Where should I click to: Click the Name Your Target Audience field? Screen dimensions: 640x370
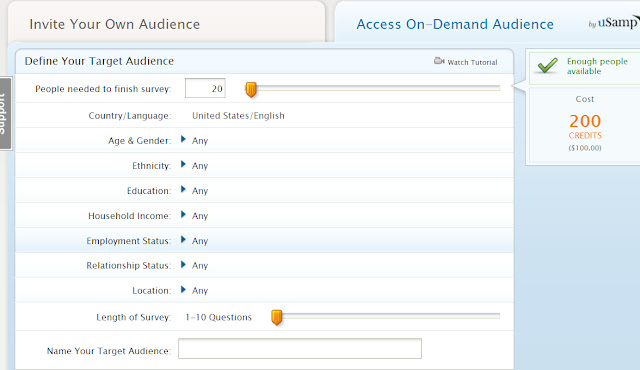pyautogui.click(x=300, y=349)
